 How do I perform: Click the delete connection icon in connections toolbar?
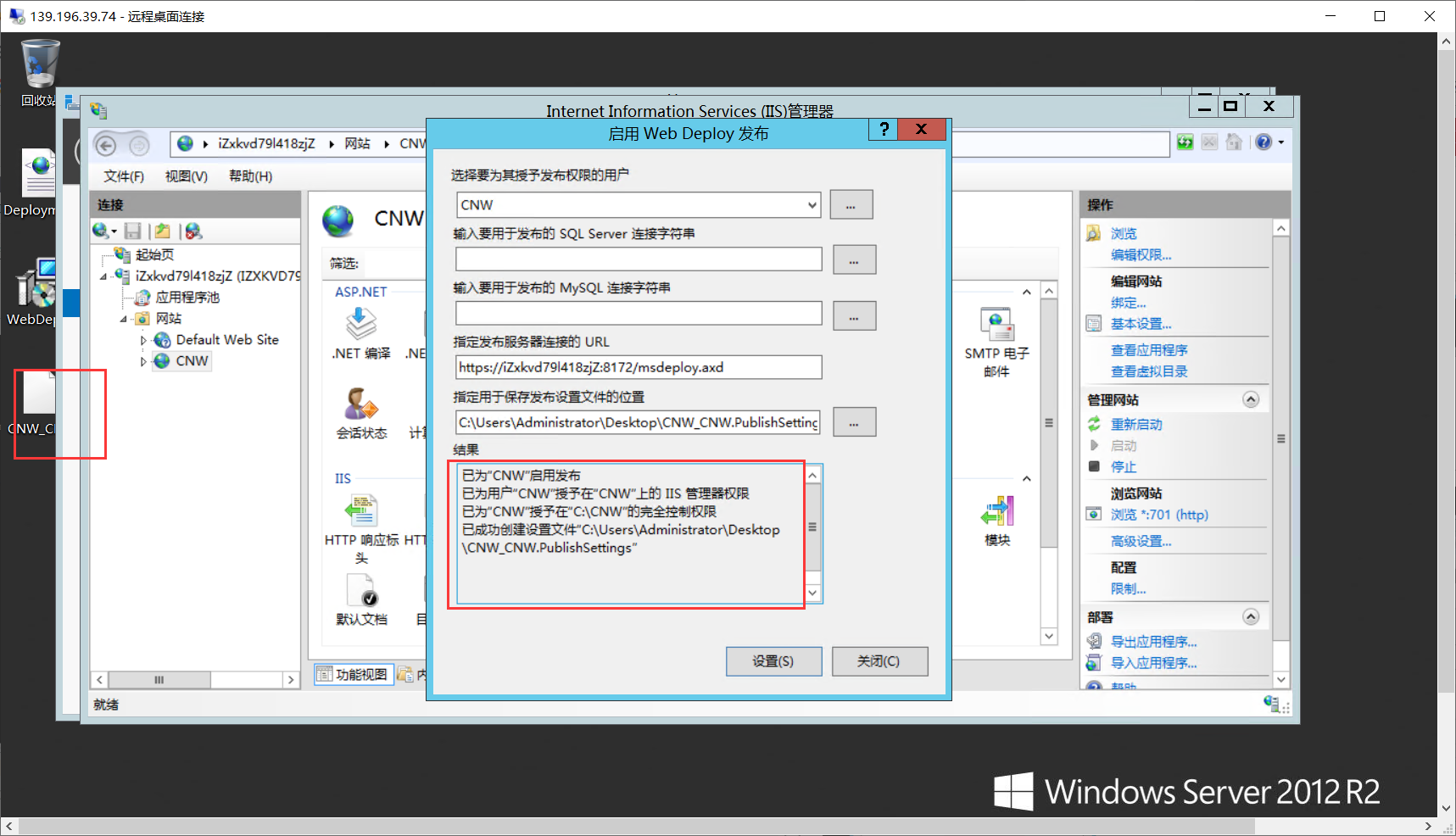pos(193,230)
